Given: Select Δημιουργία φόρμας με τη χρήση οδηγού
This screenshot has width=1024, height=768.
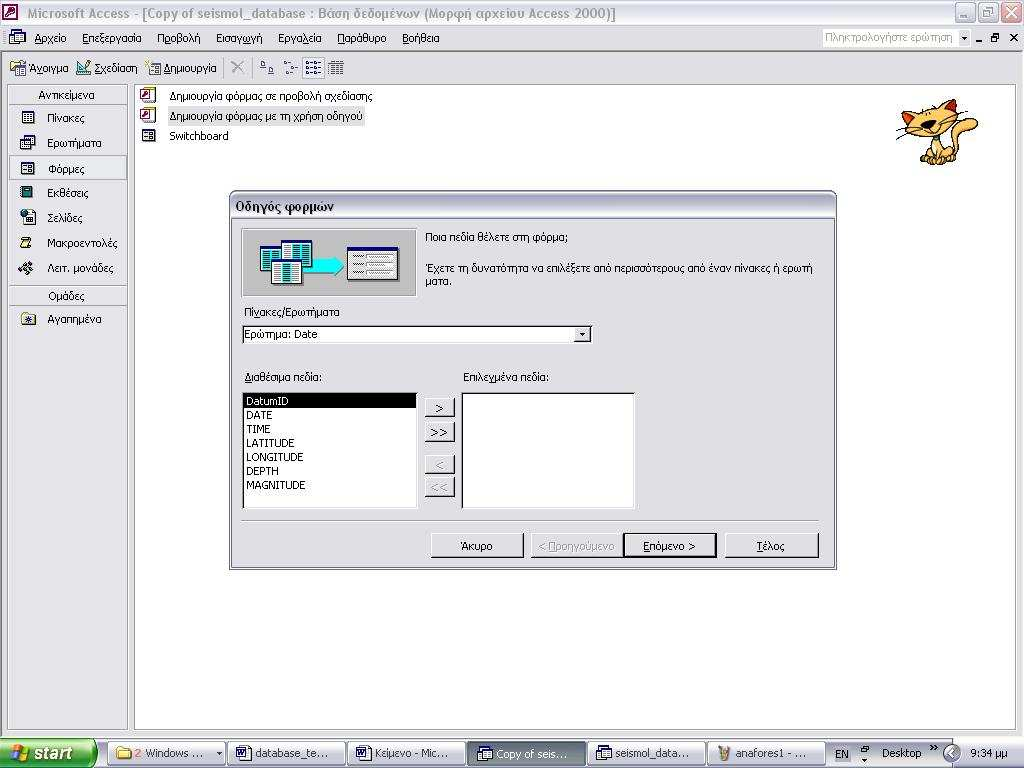Looking at the screenshot, I should [265, 116].
